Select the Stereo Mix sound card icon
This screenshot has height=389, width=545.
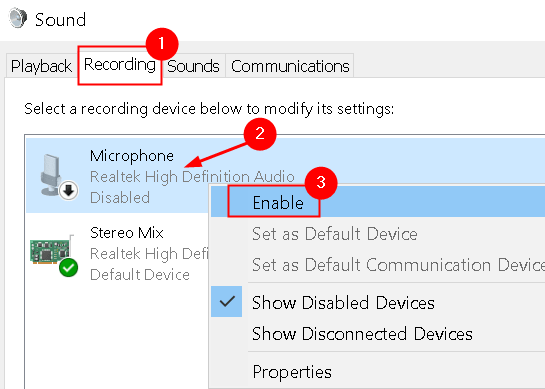[51, 250]
